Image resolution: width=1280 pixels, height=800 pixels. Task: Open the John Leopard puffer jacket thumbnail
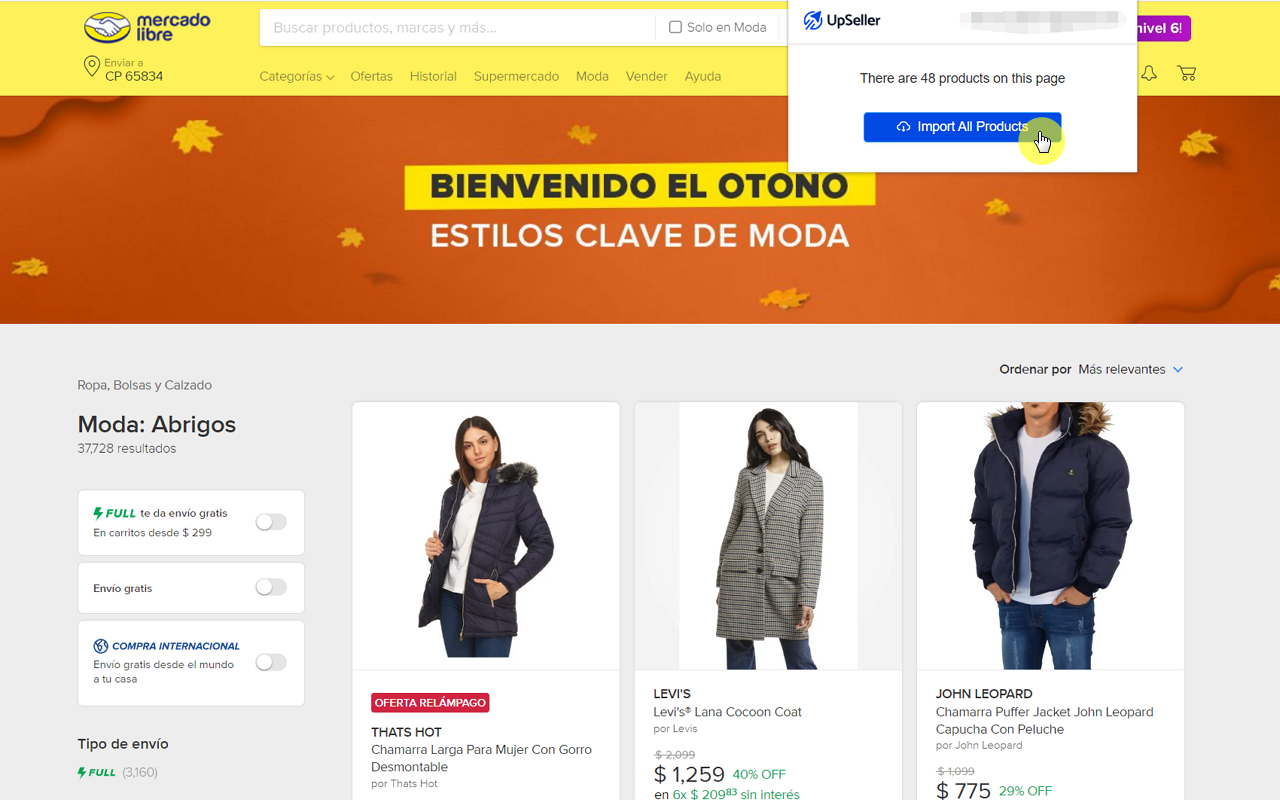[1050, 536]
